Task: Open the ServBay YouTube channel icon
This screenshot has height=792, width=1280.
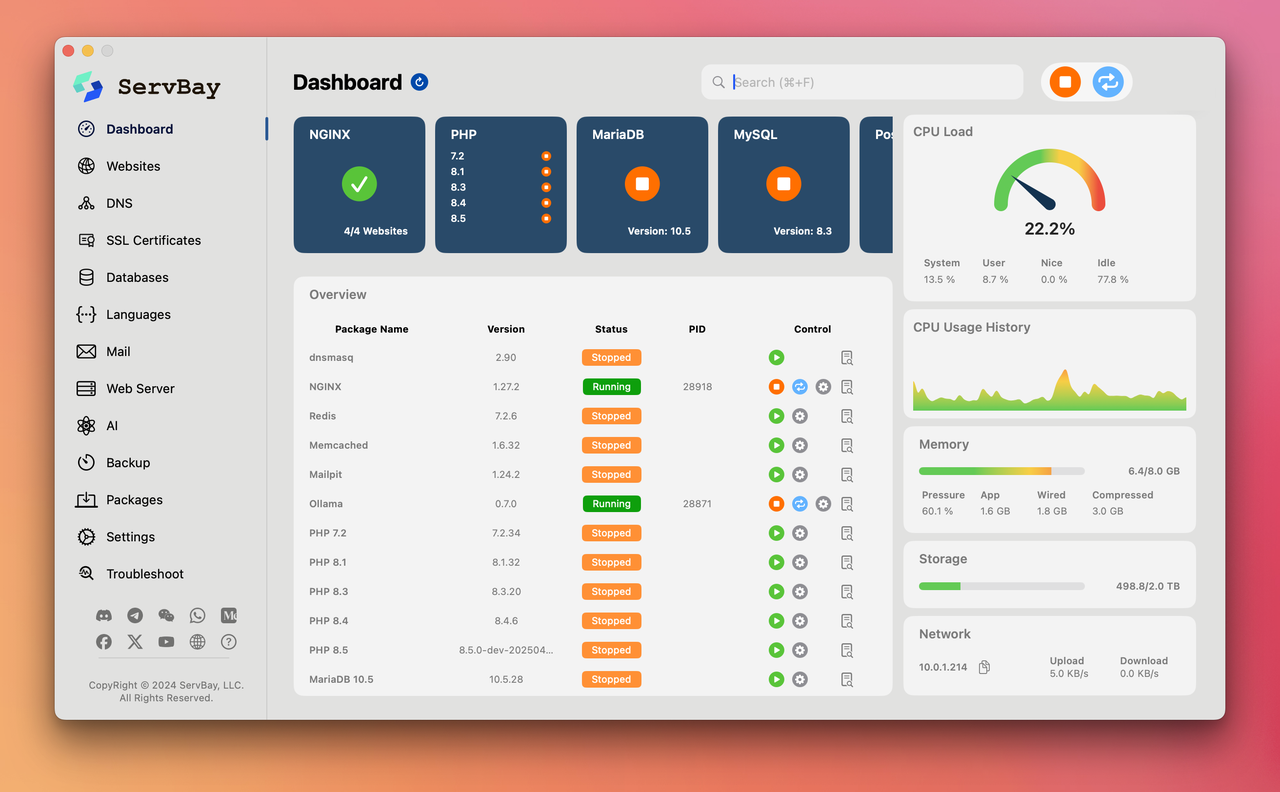Action: [x=166, y=641]
